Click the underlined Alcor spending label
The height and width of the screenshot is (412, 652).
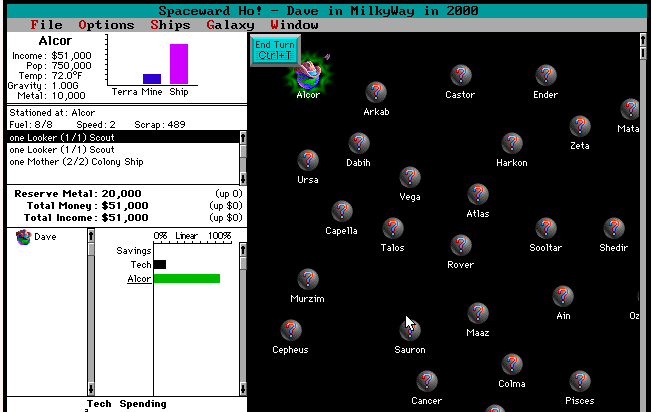139,279
